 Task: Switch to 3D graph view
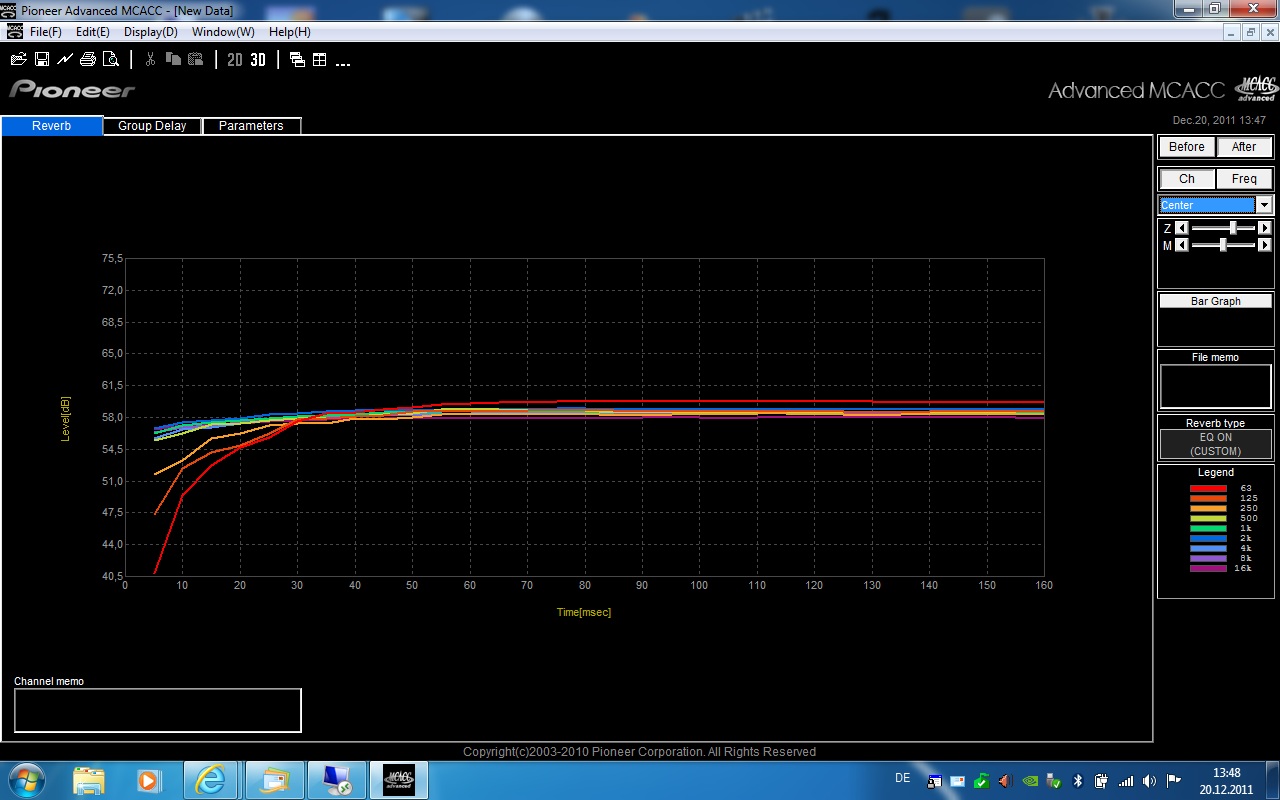258,60
